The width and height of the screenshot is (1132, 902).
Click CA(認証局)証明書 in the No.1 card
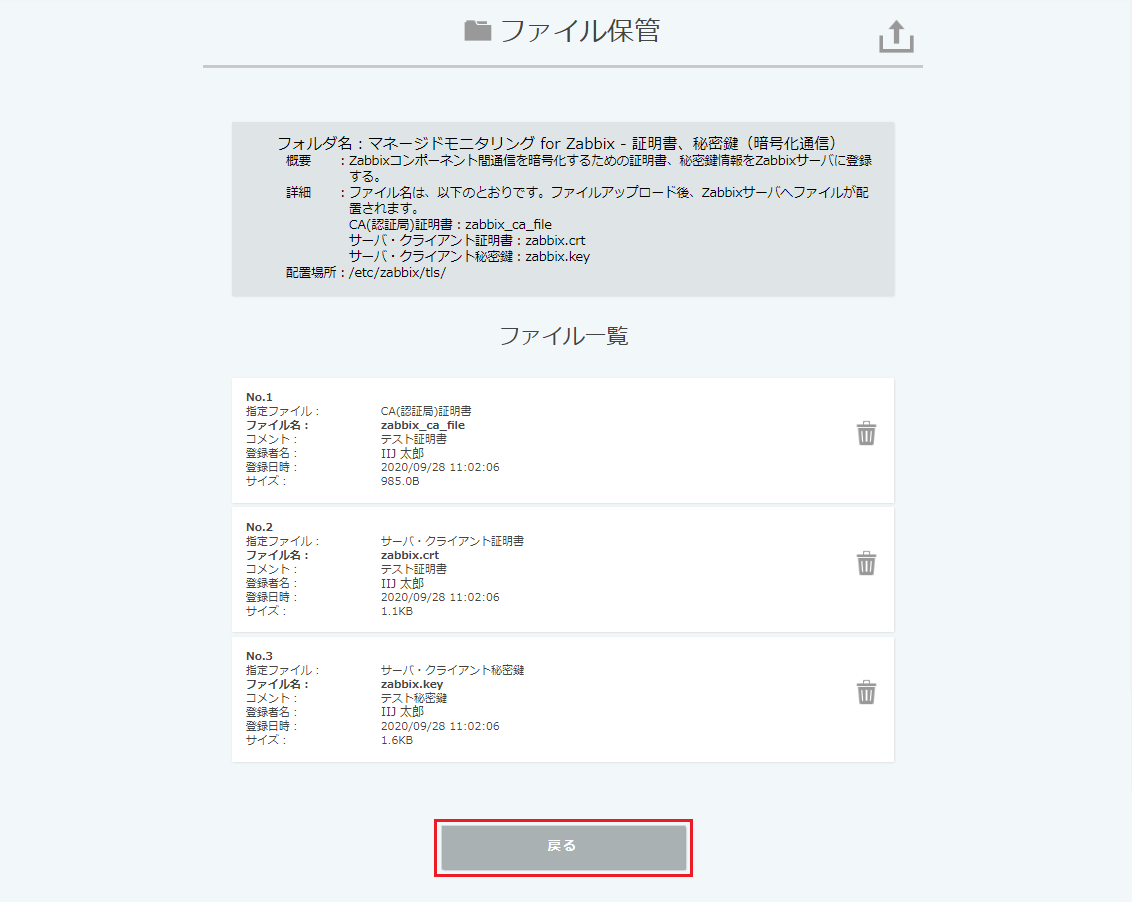pos(426,411)
